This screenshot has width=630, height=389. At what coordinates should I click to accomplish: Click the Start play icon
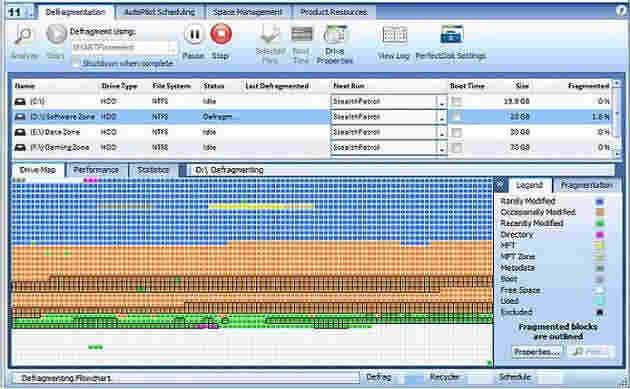[x=56, y=34]
